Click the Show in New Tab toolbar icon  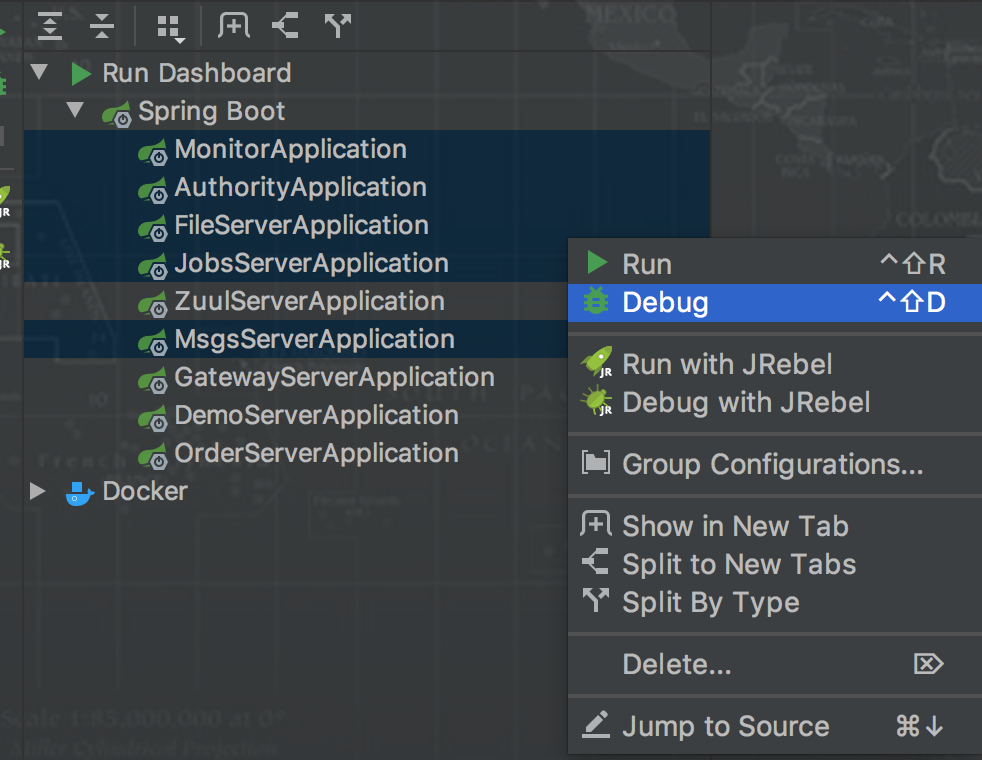click(234, 26)
